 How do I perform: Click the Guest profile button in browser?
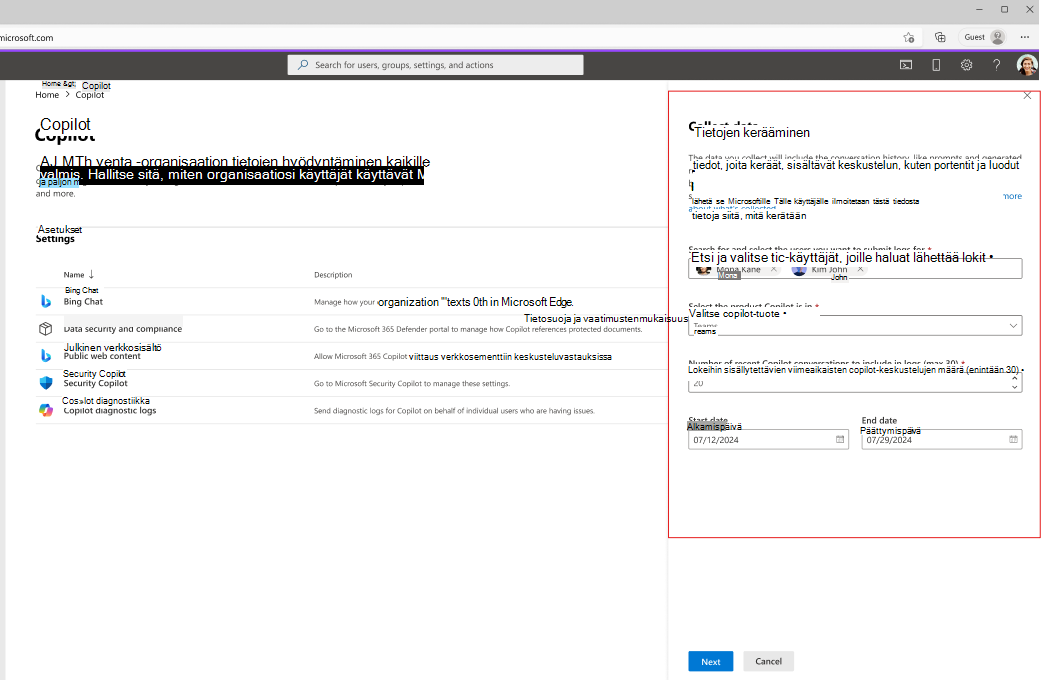pos(984,37)
